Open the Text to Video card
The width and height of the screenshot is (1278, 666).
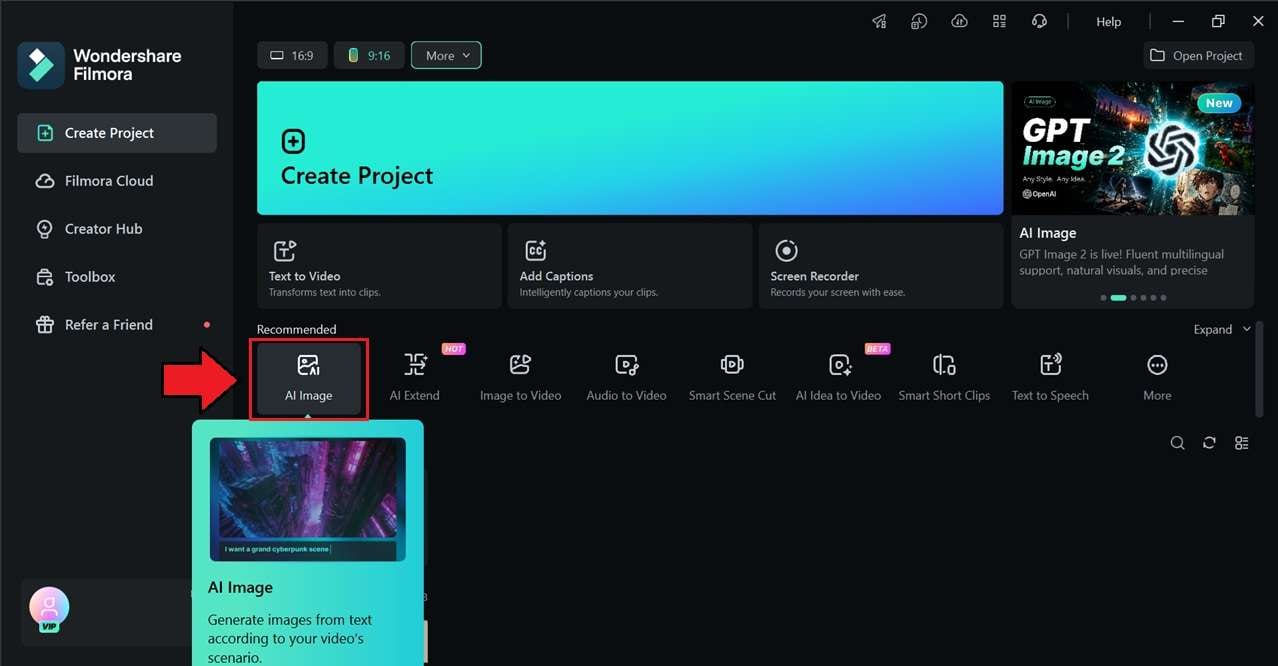(x=379, y=266)
